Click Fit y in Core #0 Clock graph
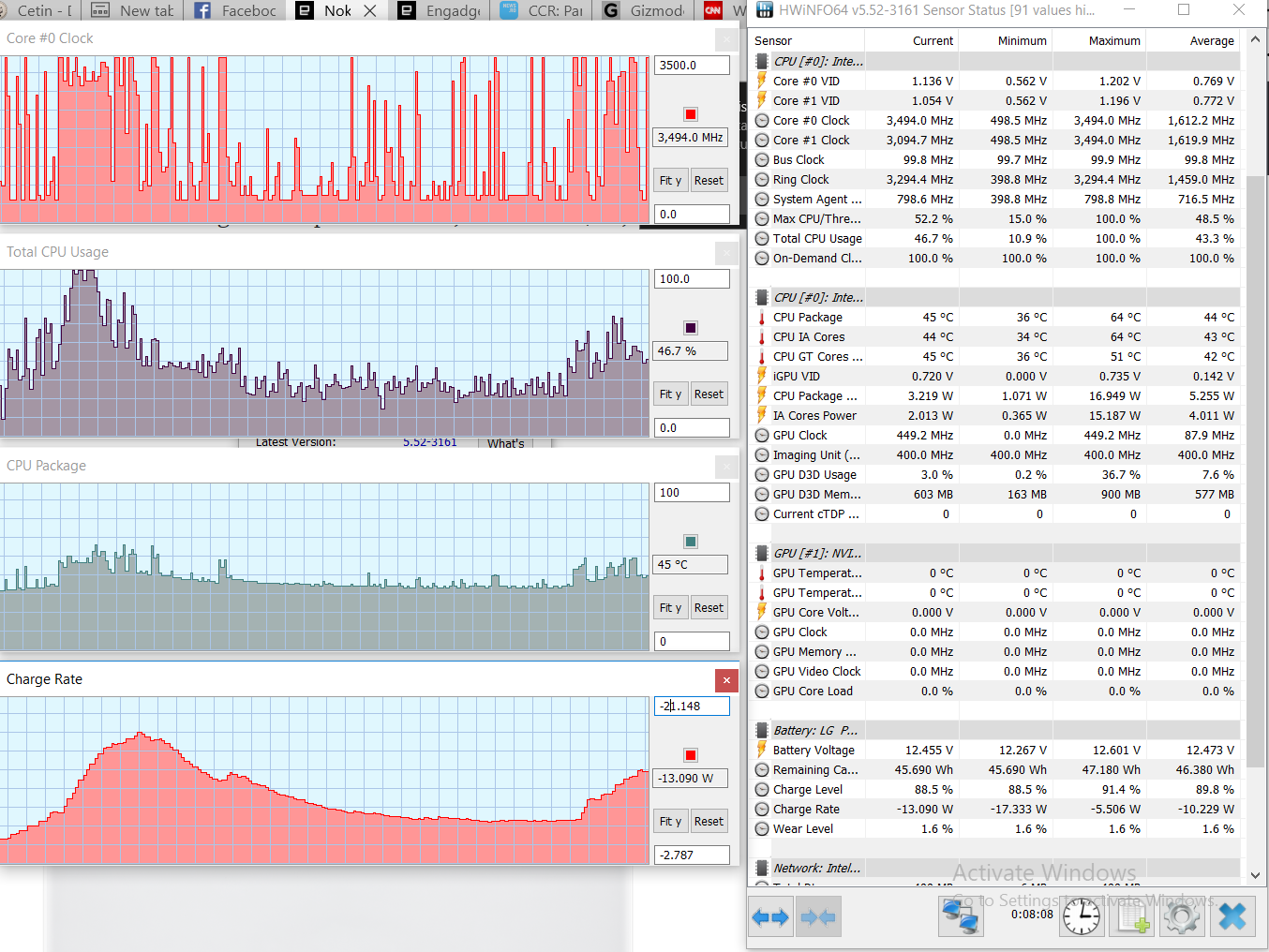 click(x=670, y=181)
